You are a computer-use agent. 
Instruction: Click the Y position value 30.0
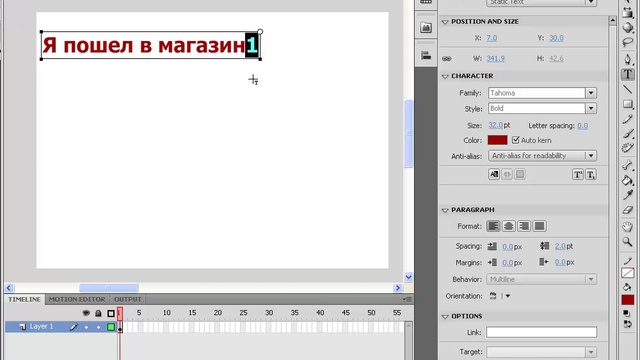(556, 38)
